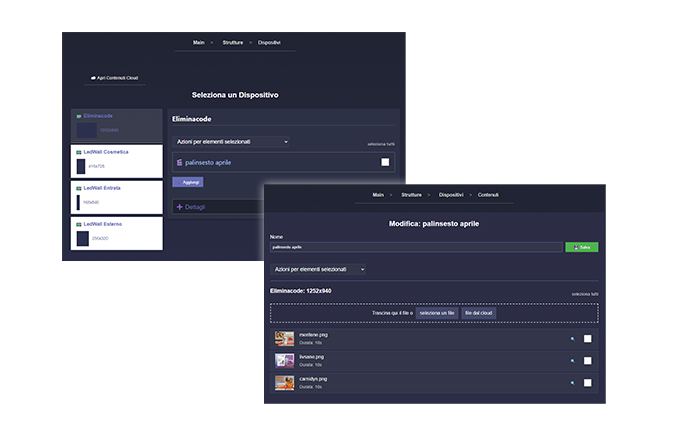This screenshot has height=438, width=700.
Task: Click green device icon beside Eliminacode
Action: pyautogui.click(x=79, y=116)
